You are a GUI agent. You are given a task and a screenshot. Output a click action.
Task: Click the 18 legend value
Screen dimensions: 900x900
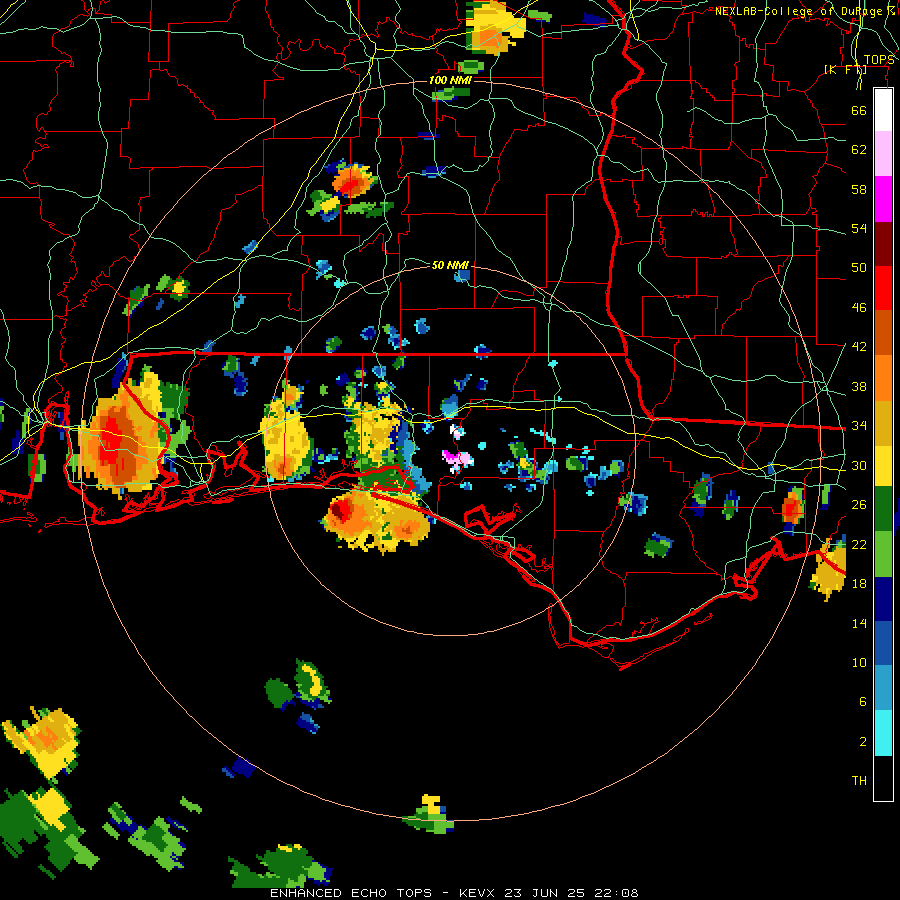(859, 584)
